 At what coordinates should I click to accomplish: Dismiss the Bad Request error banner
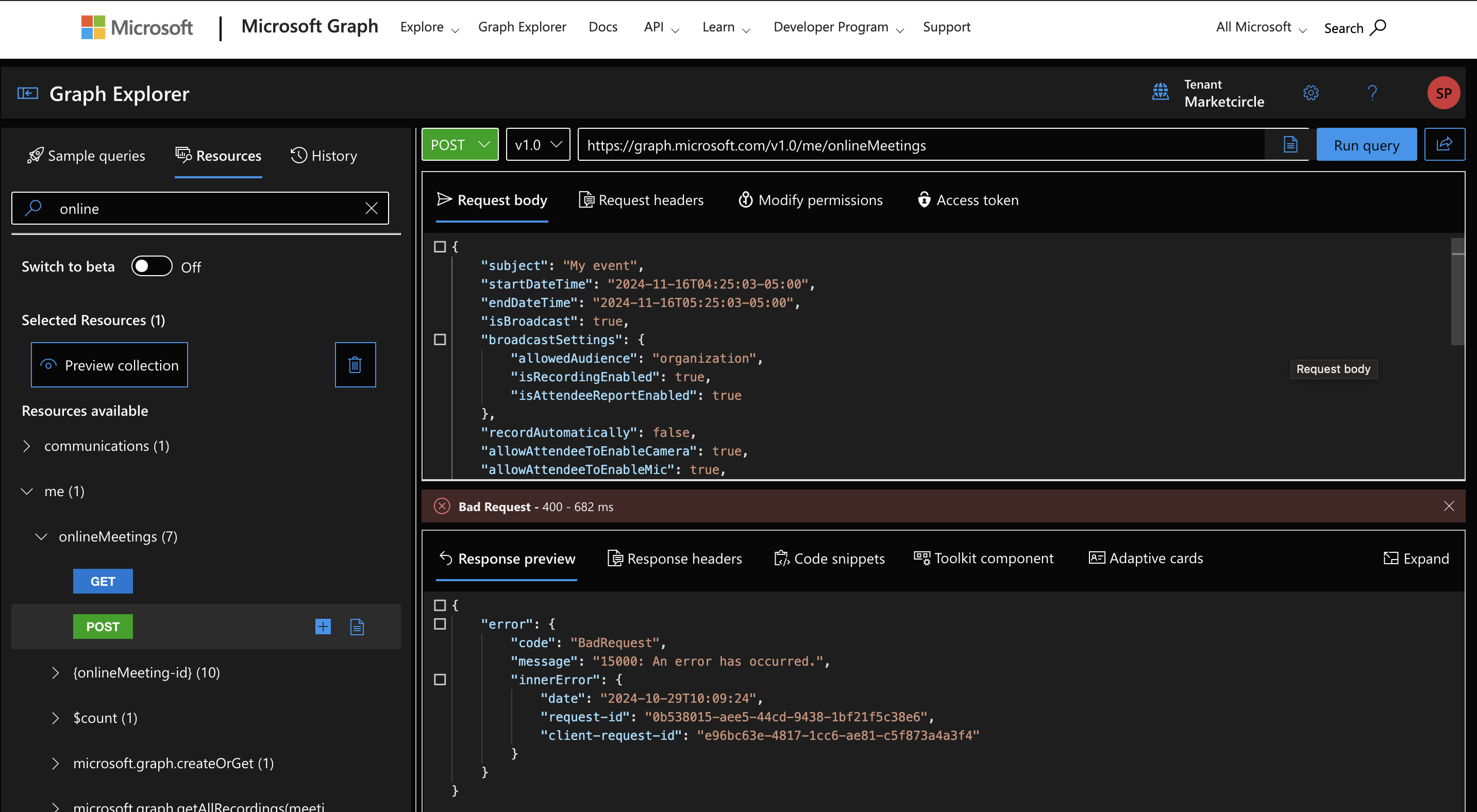click(1450, 506)
